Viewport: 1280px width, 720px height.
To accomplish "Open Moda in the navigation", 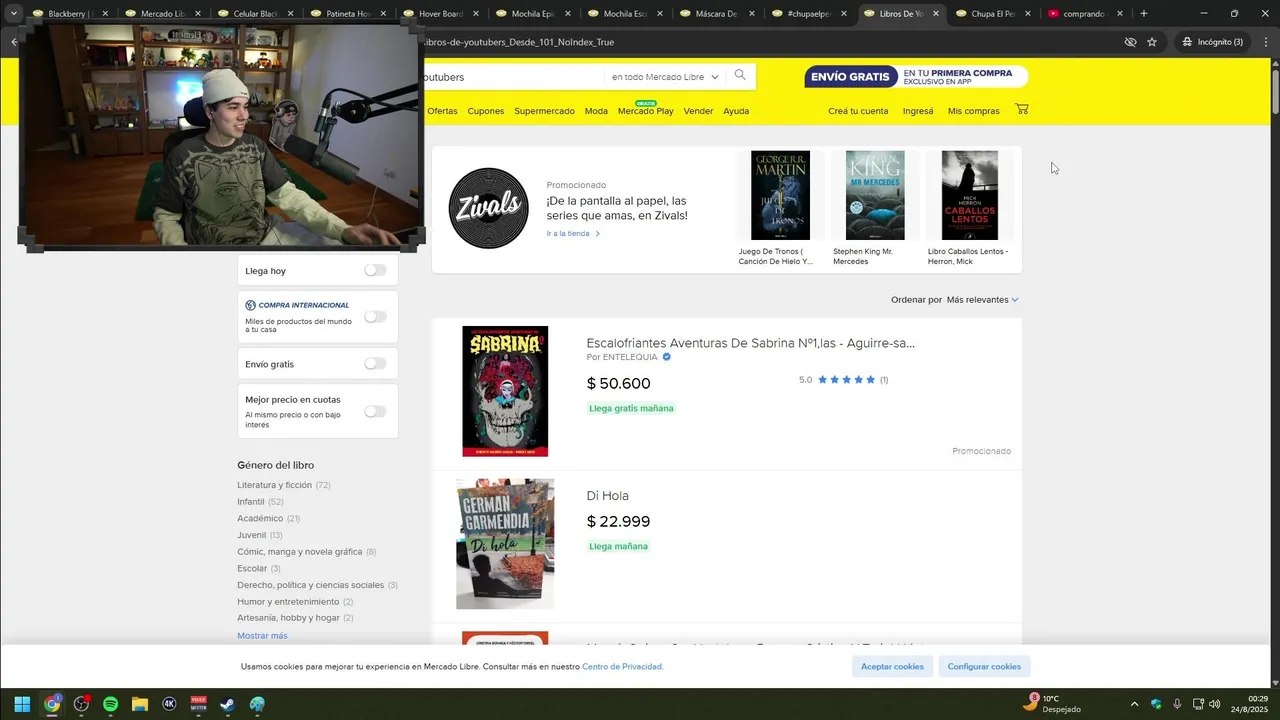I will 596,111.
